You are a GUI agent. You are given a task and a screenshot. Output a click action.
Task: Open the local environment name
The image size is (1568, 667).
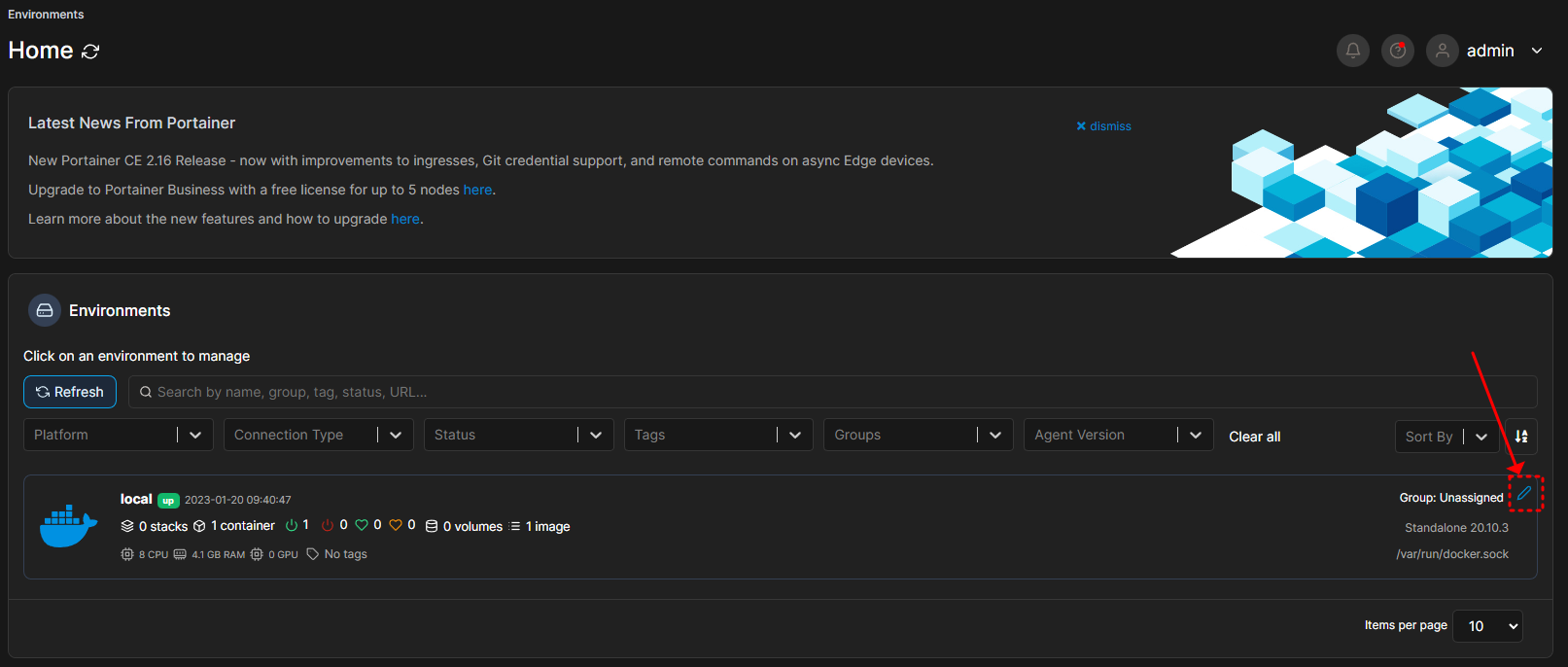point(136,499)
